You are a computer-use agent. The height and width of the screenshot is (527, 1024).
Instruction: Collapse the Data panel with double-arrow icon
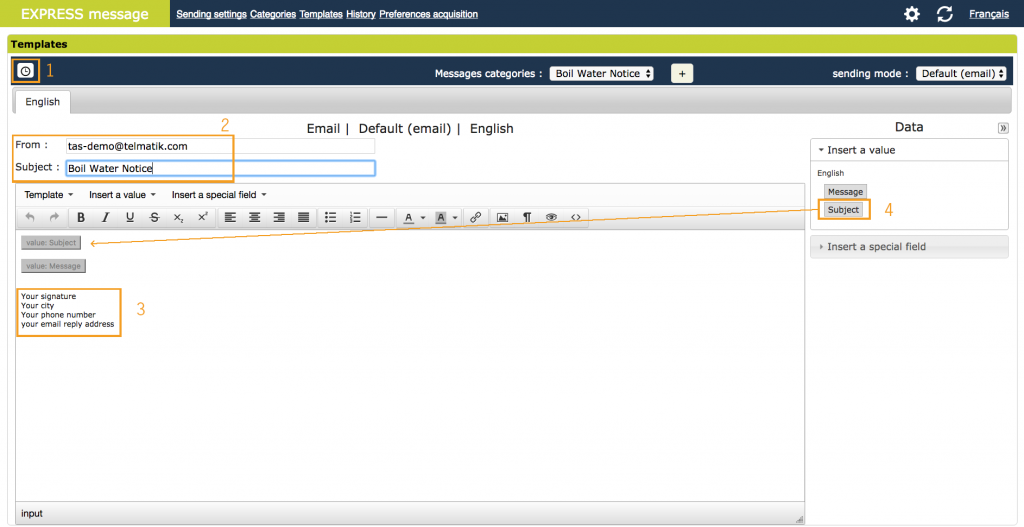click(1003, 129)
